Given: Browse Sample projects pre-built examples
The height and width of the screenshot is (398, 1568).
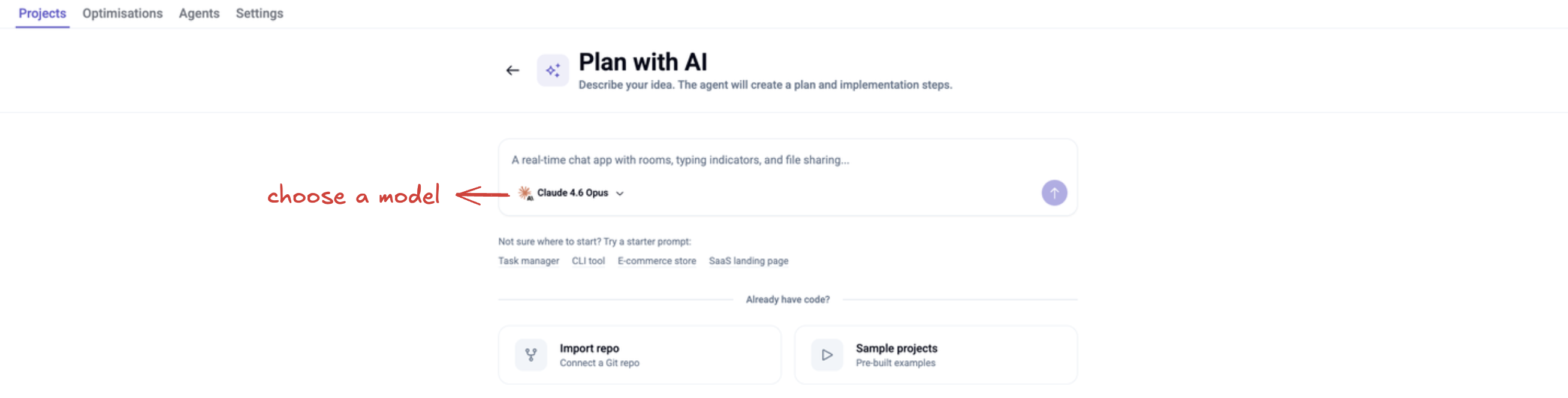Looking at the screenshot, I should click(x=936, y=354).
